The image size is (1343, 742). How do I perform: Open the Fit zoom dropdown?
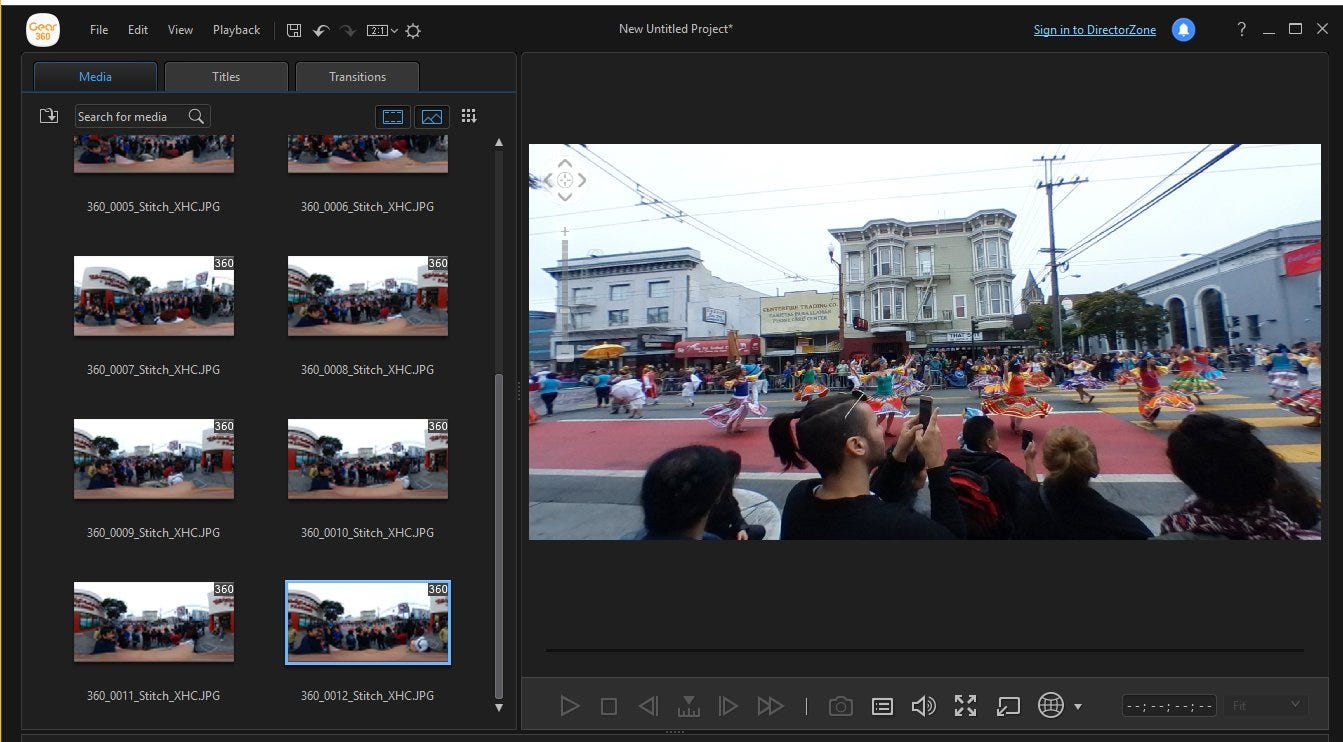tap(1266, 705)
